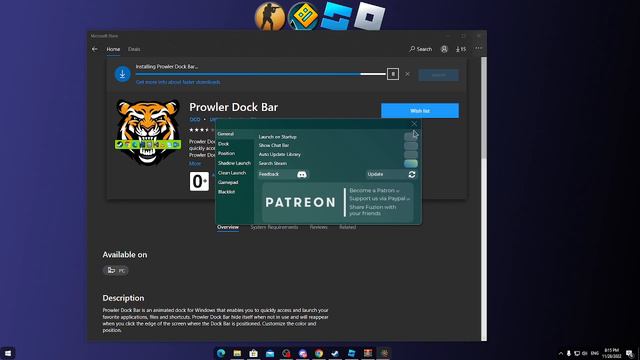This screenshot has height=360, width=640.
Task: Click Share Fuzion with your friends
Action: [x=373, y=210]
